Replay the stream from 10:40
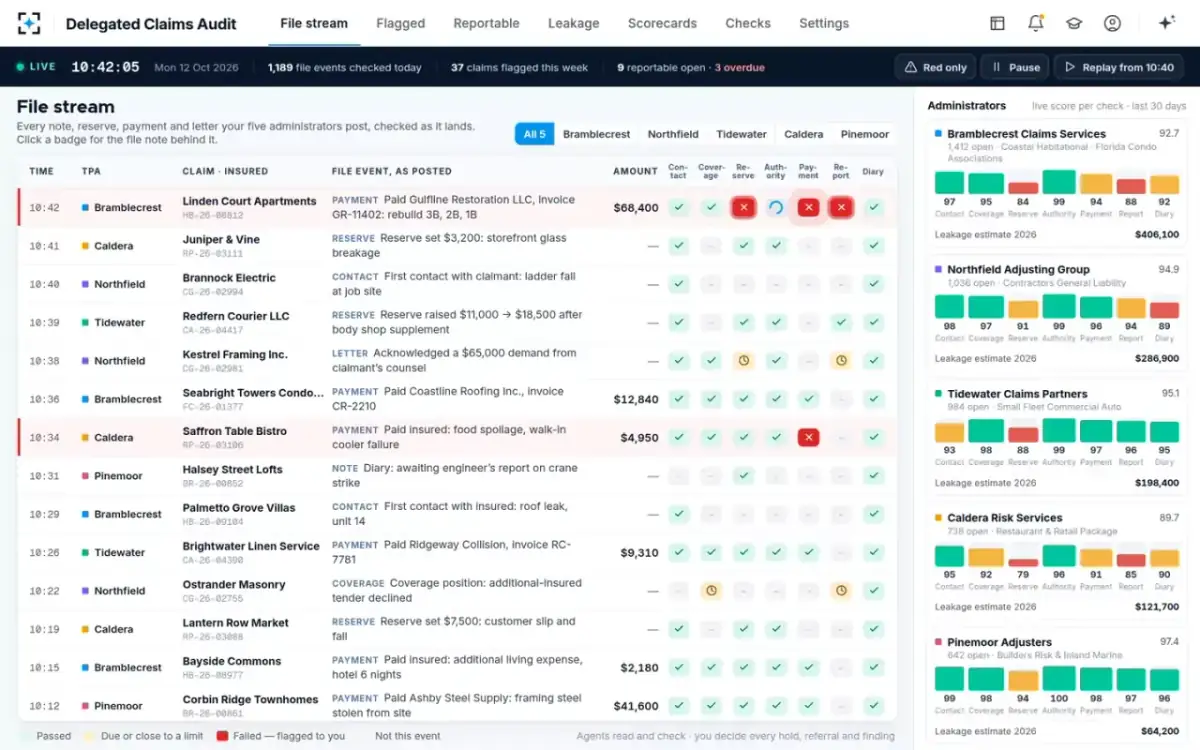This screenshot has height=750, width=1200. [1118, 67]
